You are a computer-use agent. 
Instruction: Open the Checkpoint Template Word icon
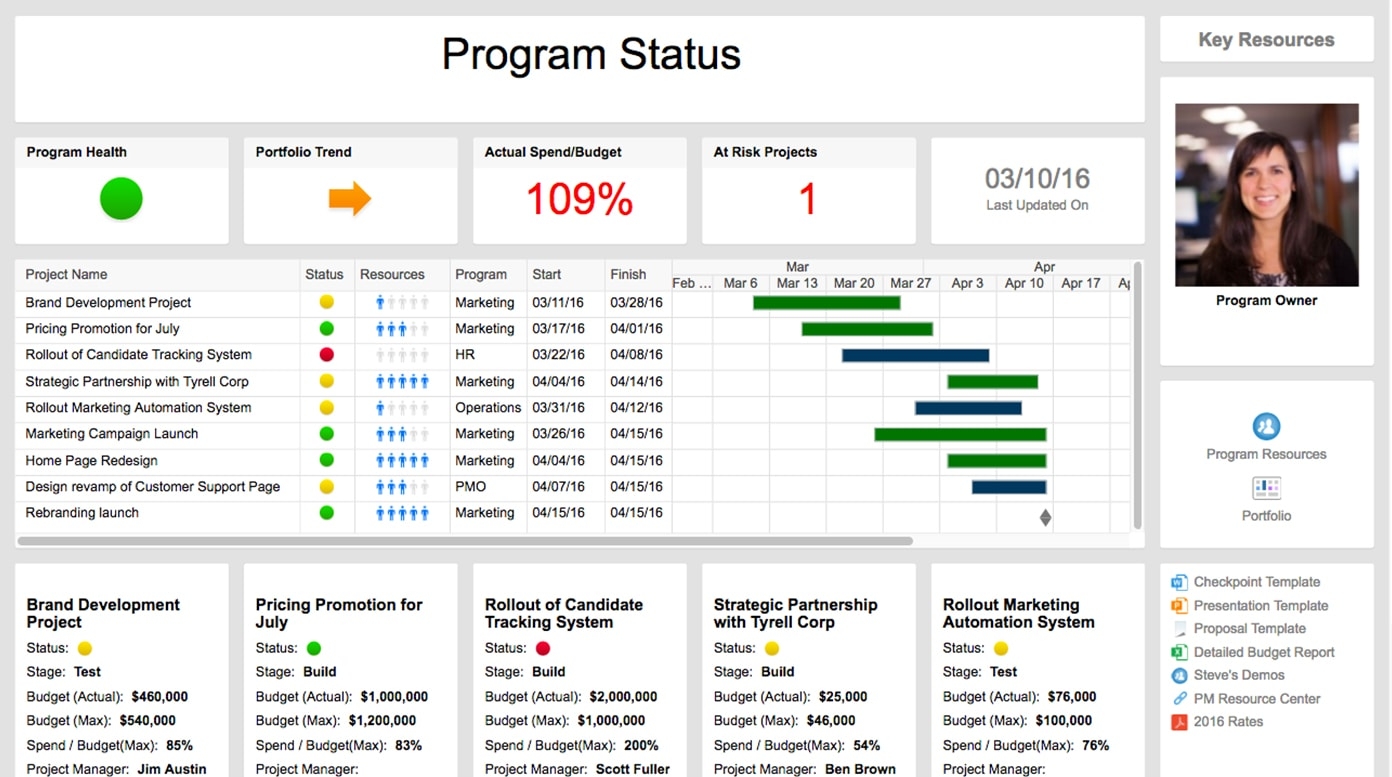pyautogui.click(x=1179, y=581)
